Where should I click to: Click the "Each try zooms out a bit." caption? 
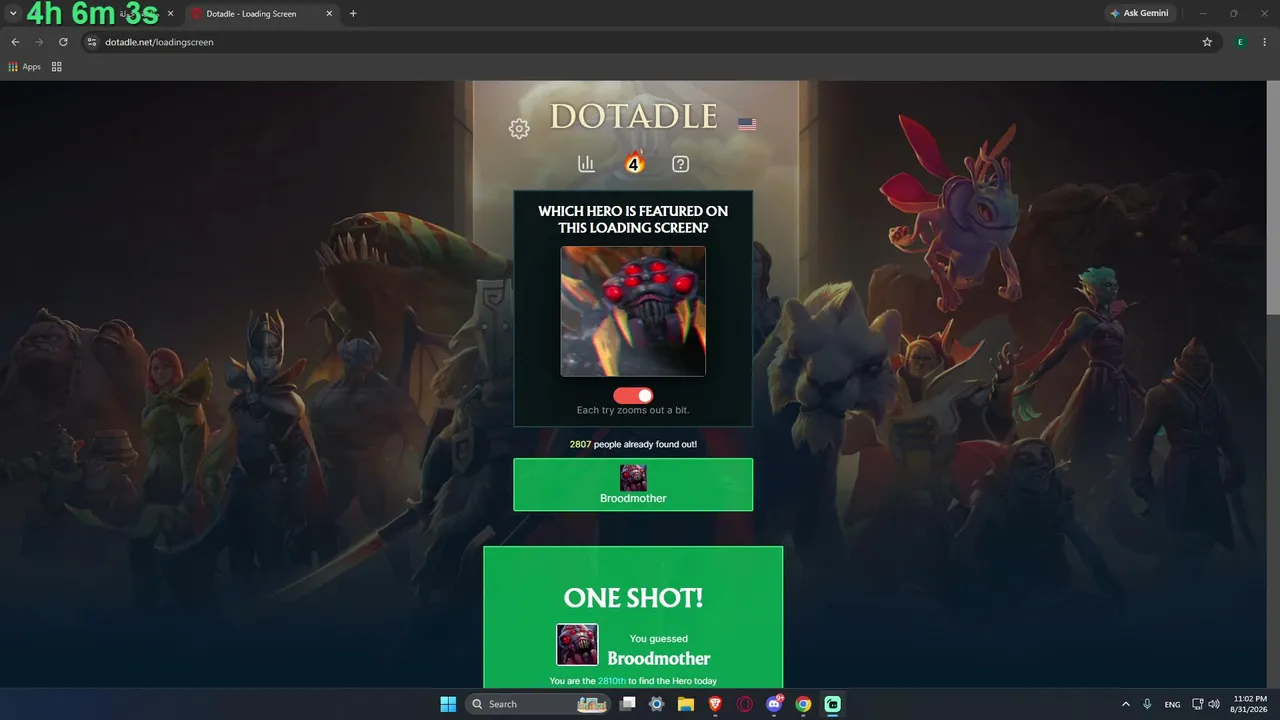pyautogui.click(x=633, y=410)
